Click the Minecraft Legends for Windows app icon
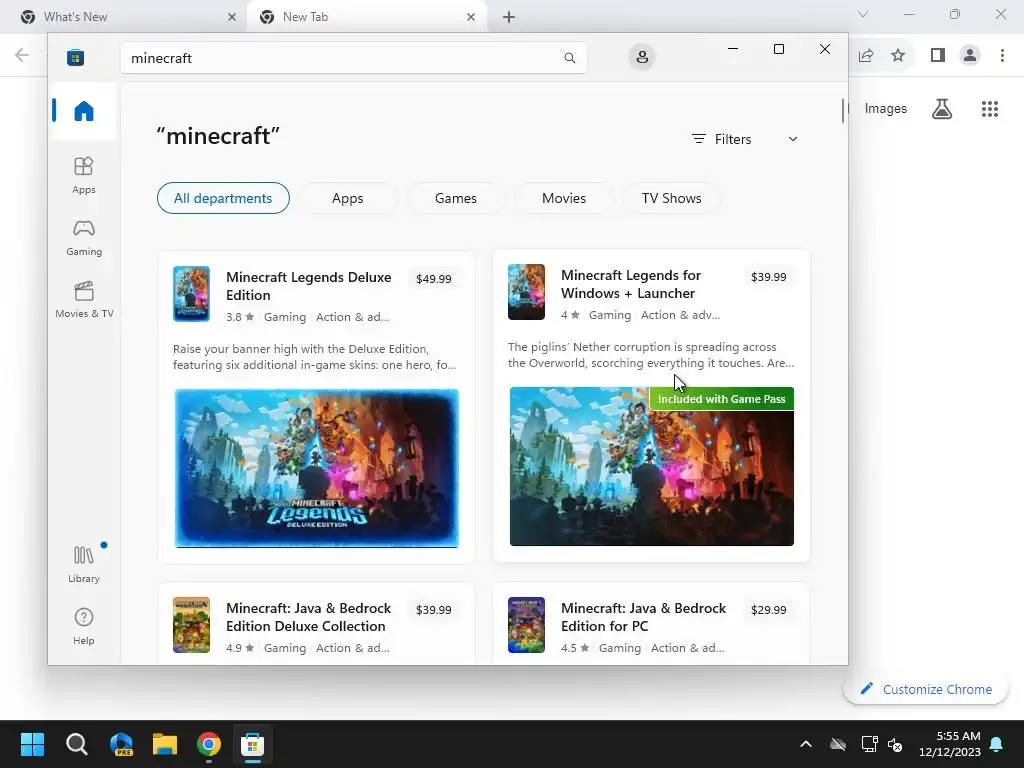 tap(526, 292)
